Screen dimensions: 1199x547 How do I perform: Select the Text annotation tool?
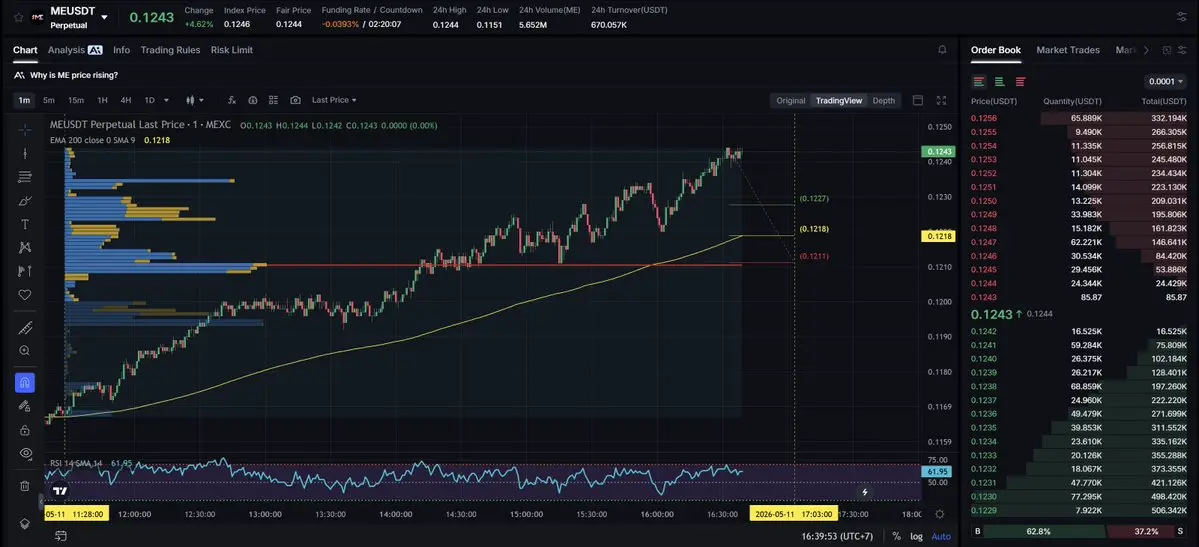click(24, 224)
